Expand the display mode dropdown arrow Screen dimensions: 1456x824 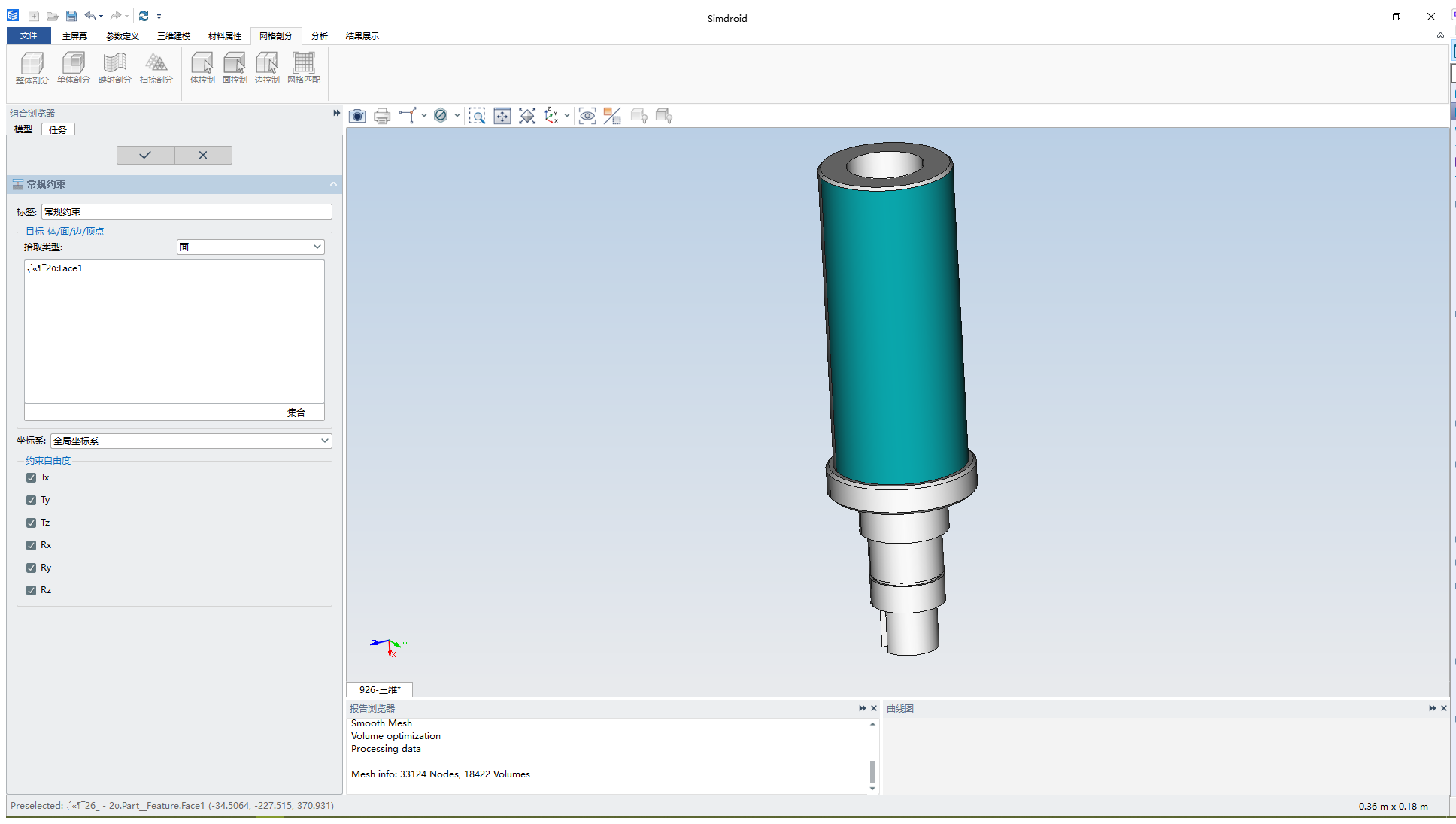[457, 116]
